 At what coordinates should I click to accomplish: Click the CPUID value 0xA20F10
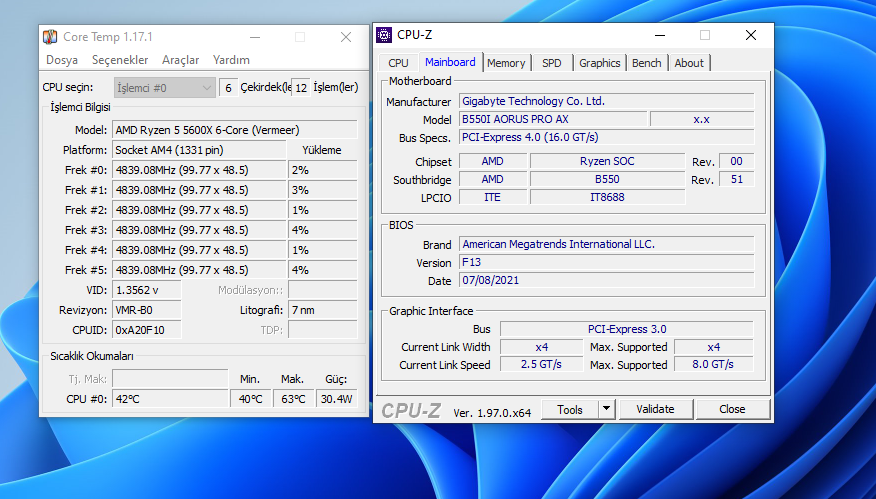pos(147,330)
